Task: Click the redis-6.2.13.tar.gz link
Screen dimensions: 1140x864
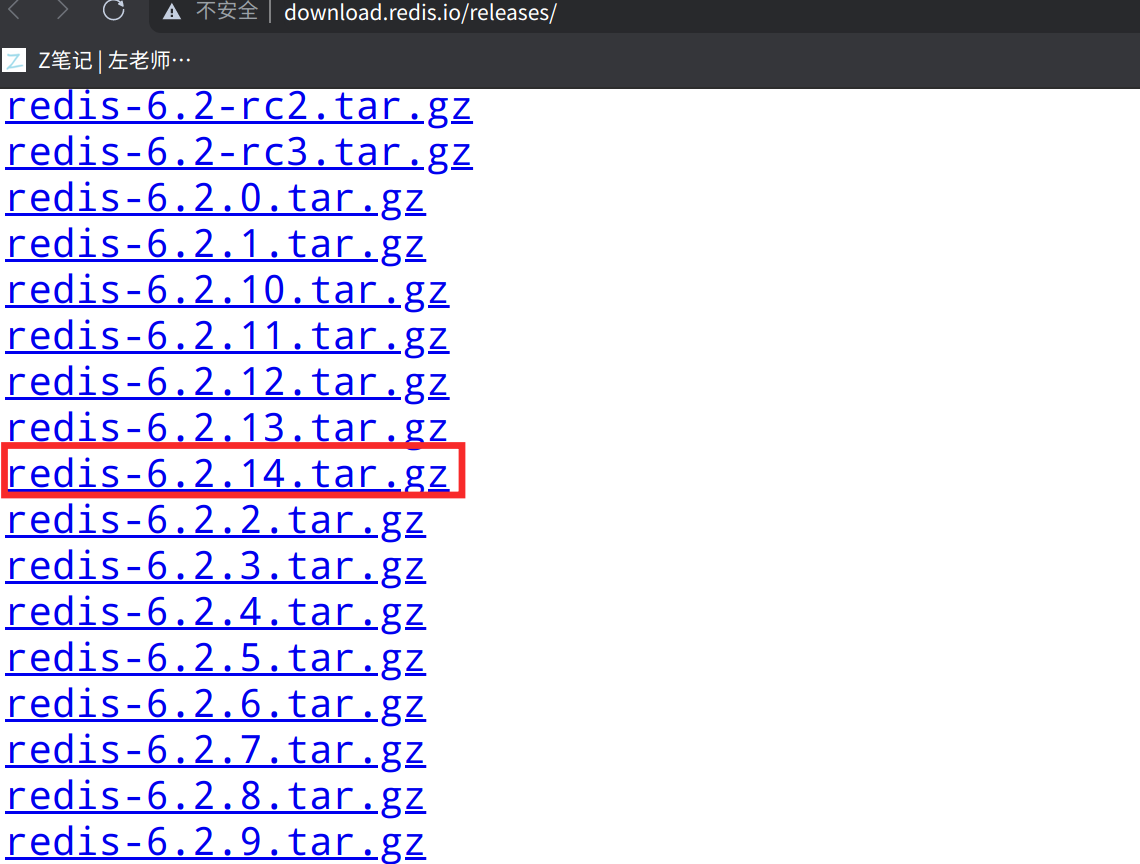Action: [227, 428]
